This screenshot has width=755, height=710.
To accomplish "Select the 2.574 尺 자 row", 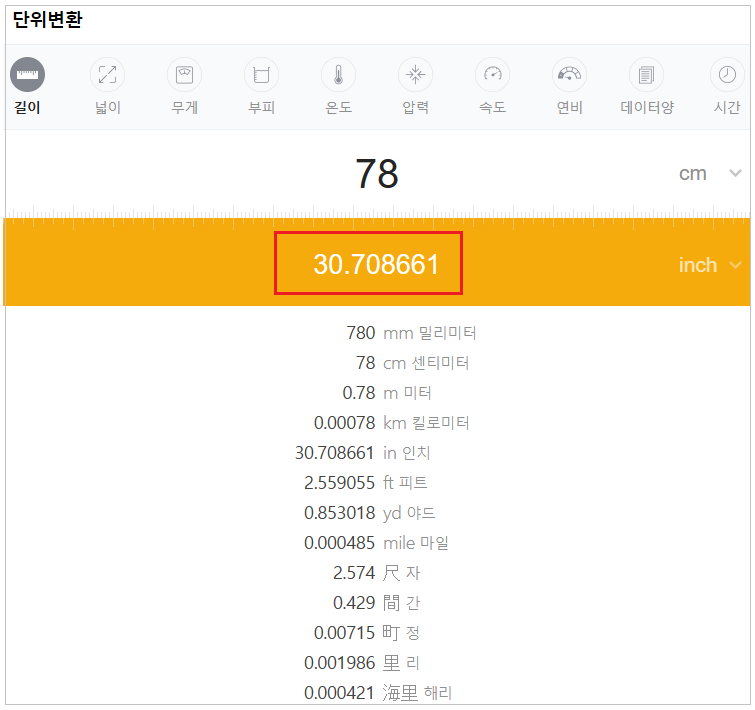I will pos(377,572).
